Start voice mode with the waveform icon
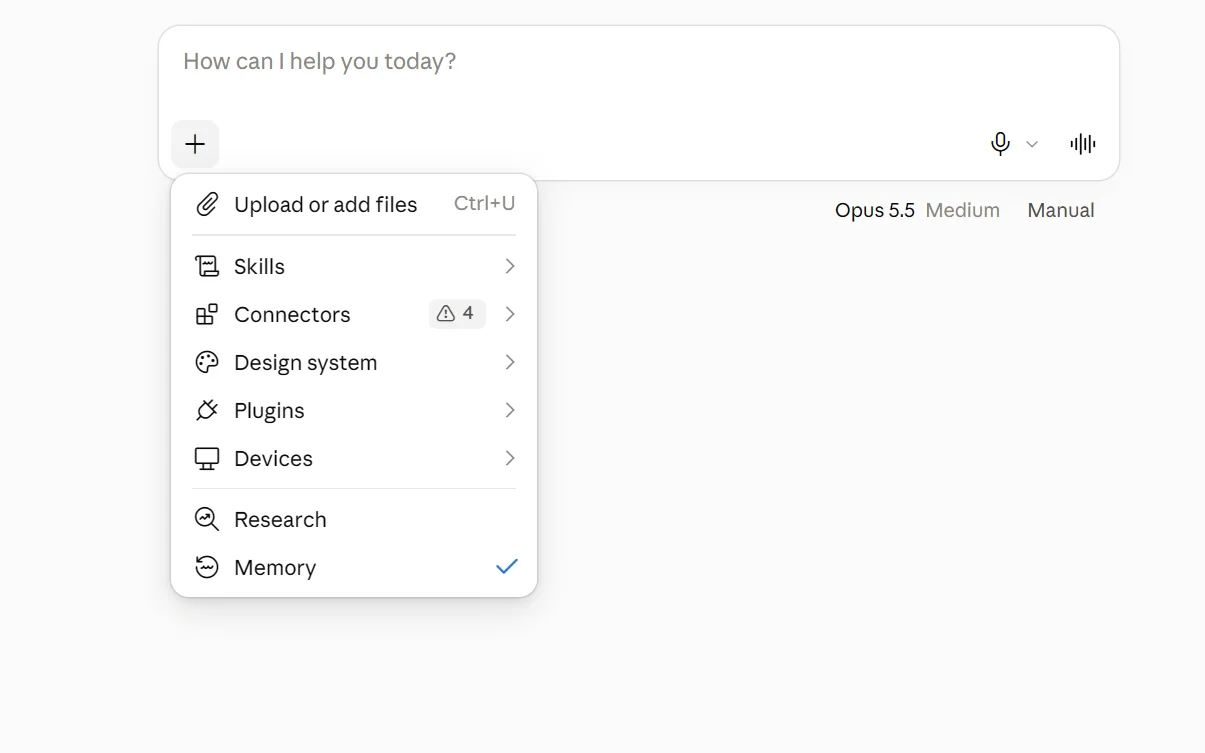 click(1083, 144)
